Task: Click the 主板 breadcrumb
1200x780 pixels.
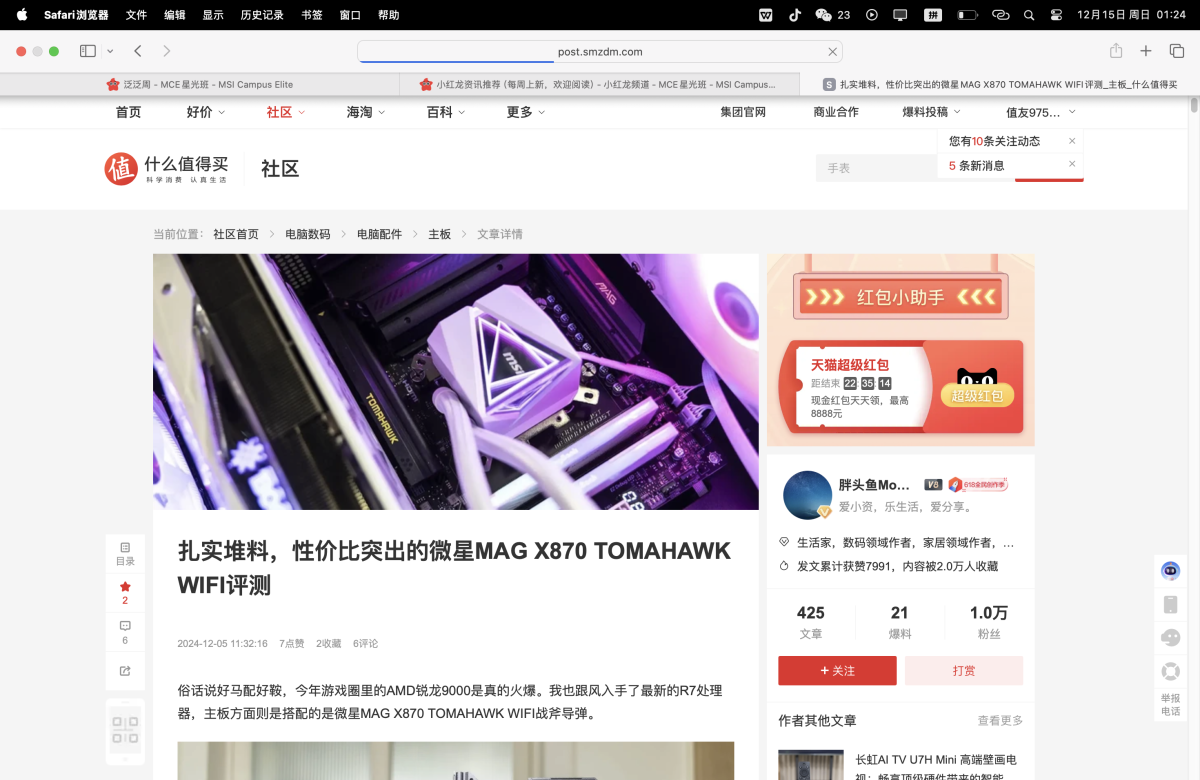Action: pos(440,234)
